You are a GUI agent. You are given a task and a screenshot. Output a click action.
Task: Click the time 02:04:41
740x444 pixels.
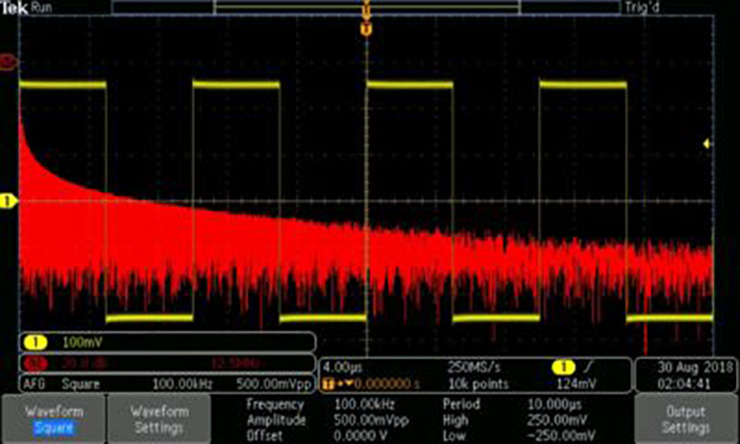point(684,384)
